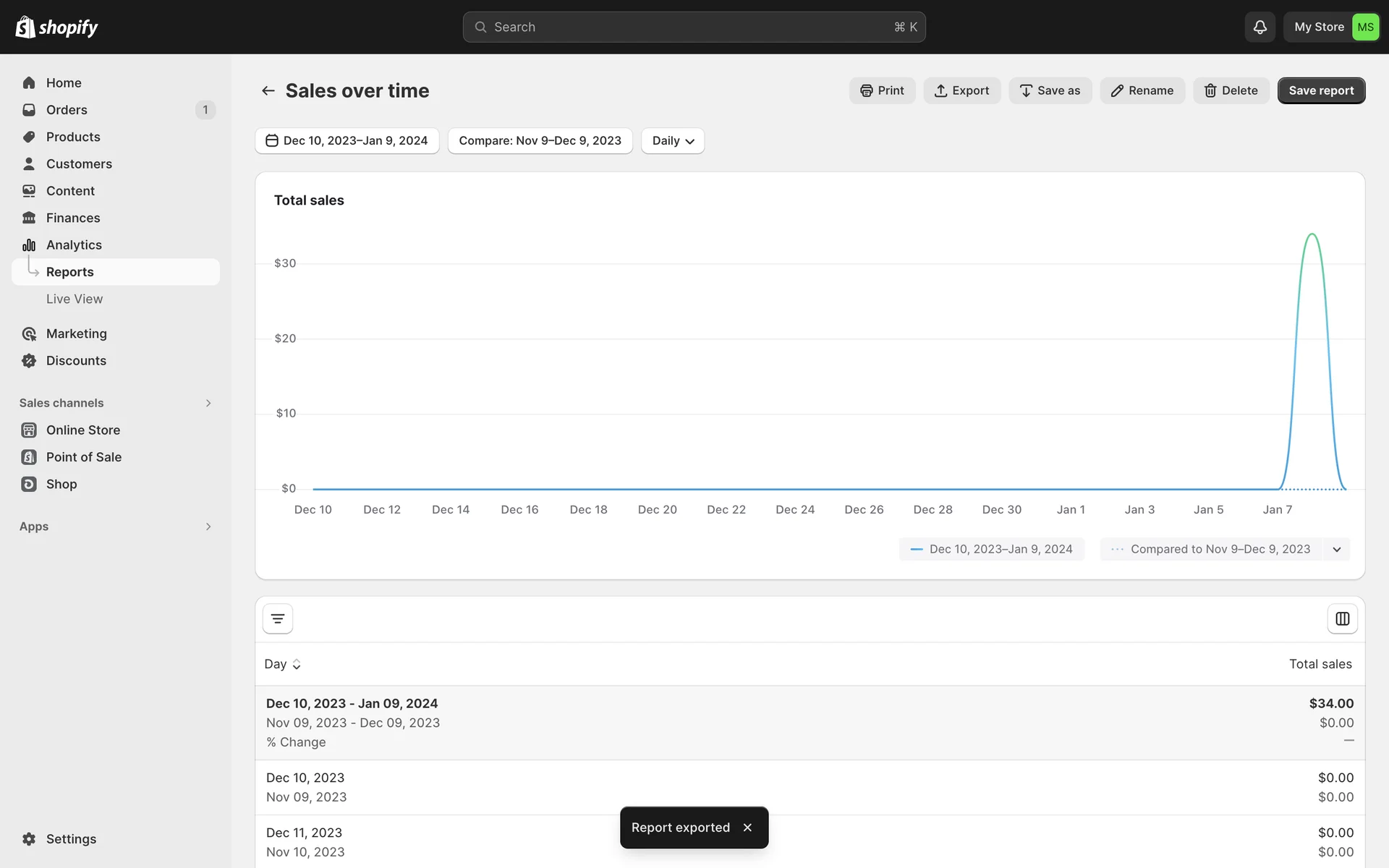Expand the chart legend dropdown arrow
This screenshot has width=1389, height=868.
(1336, 550)
